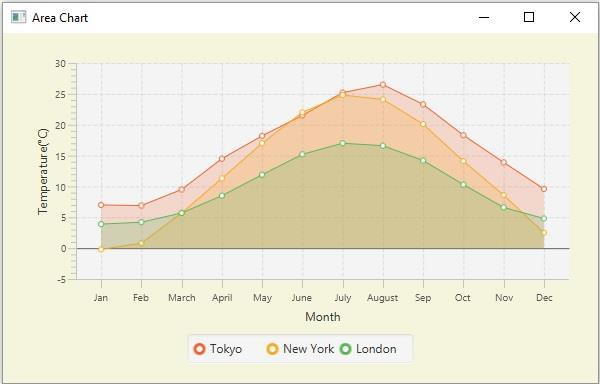Click the London legend circle symbol
This screenshot has height=384, width=600.
click(x=346, y=349)
